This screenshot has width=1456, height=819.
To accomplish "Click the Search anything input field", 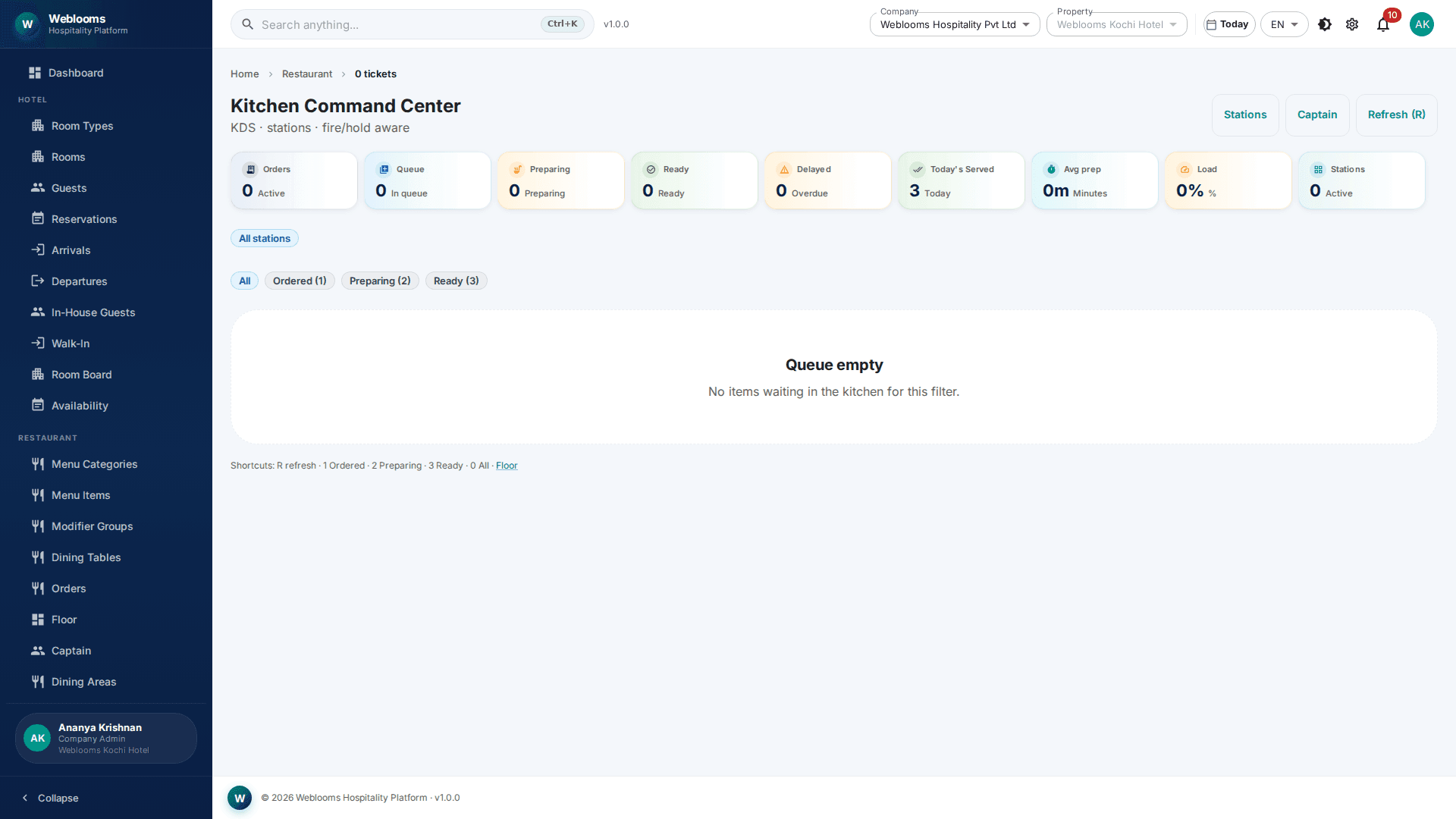I will coord(413,24).
